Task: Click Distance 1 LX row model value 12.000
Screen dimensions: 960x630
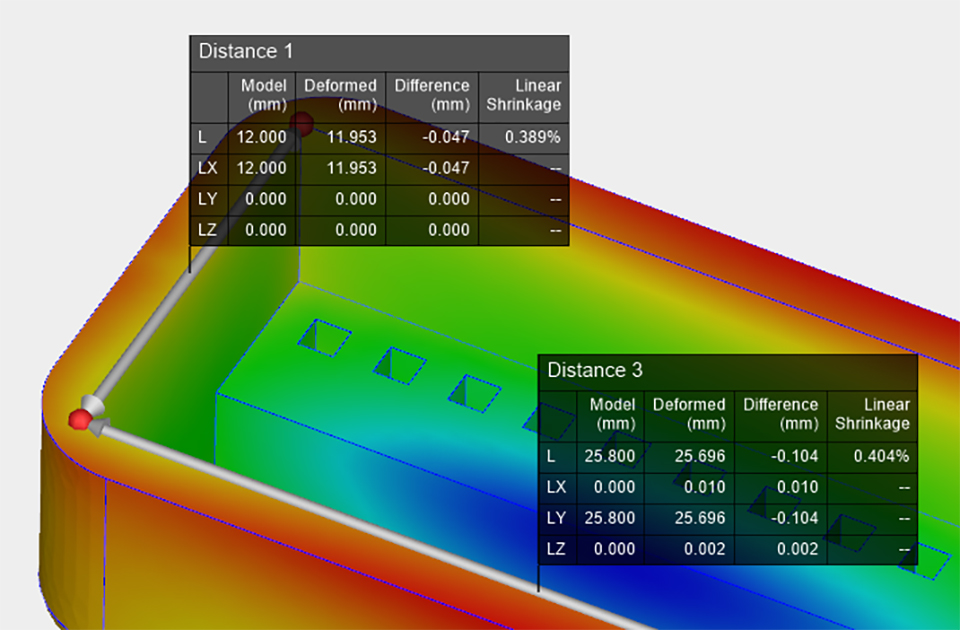Action: pyautogui.click(x=261, y=168)
